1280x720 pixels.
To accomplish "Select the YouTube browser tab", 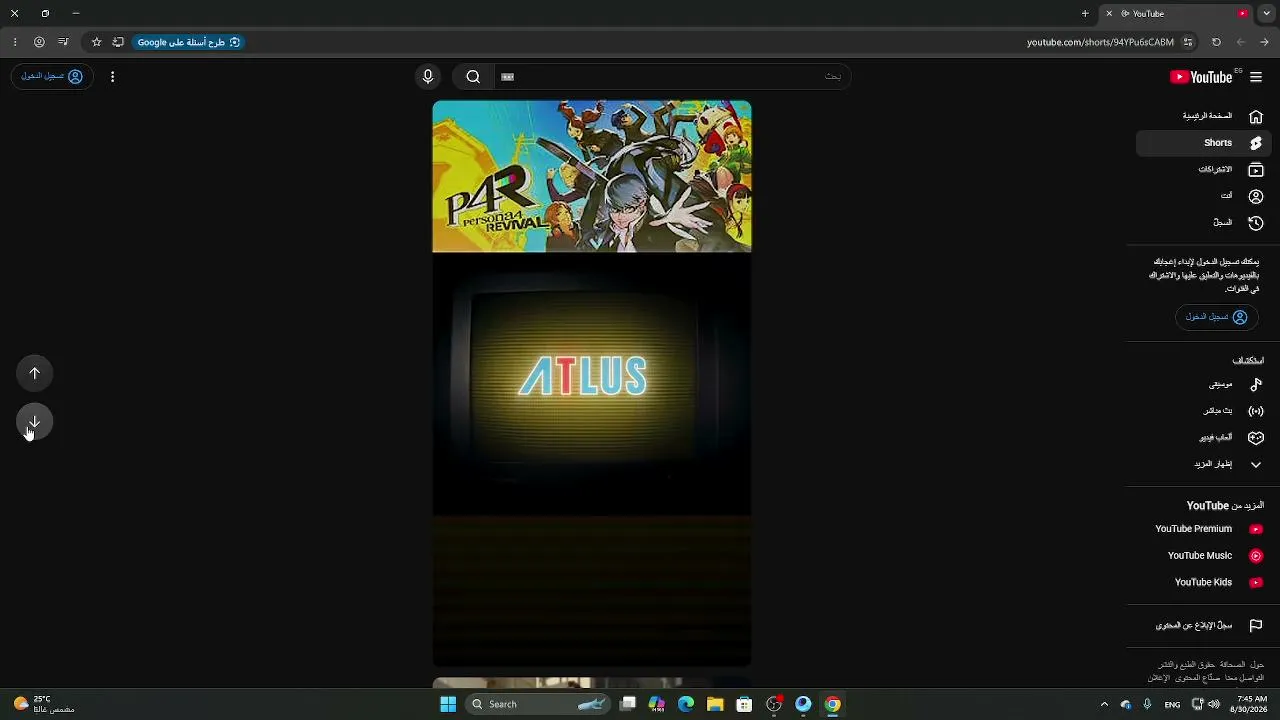I will (1177, 14).
